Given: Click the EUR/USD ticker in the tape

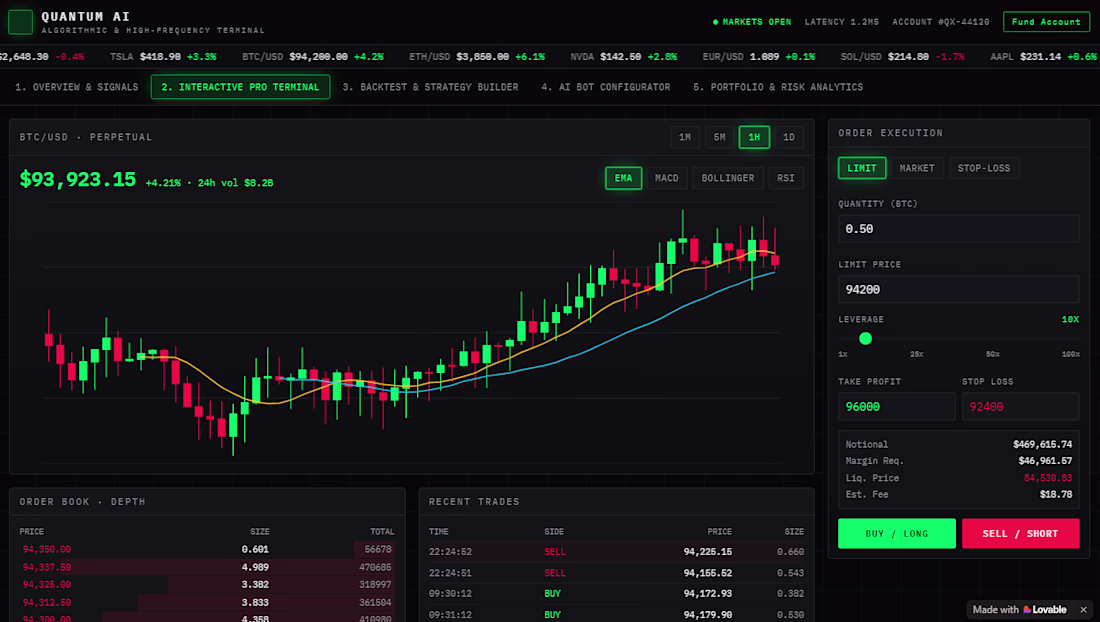Looking at the screenshot, I should point(758,57).
